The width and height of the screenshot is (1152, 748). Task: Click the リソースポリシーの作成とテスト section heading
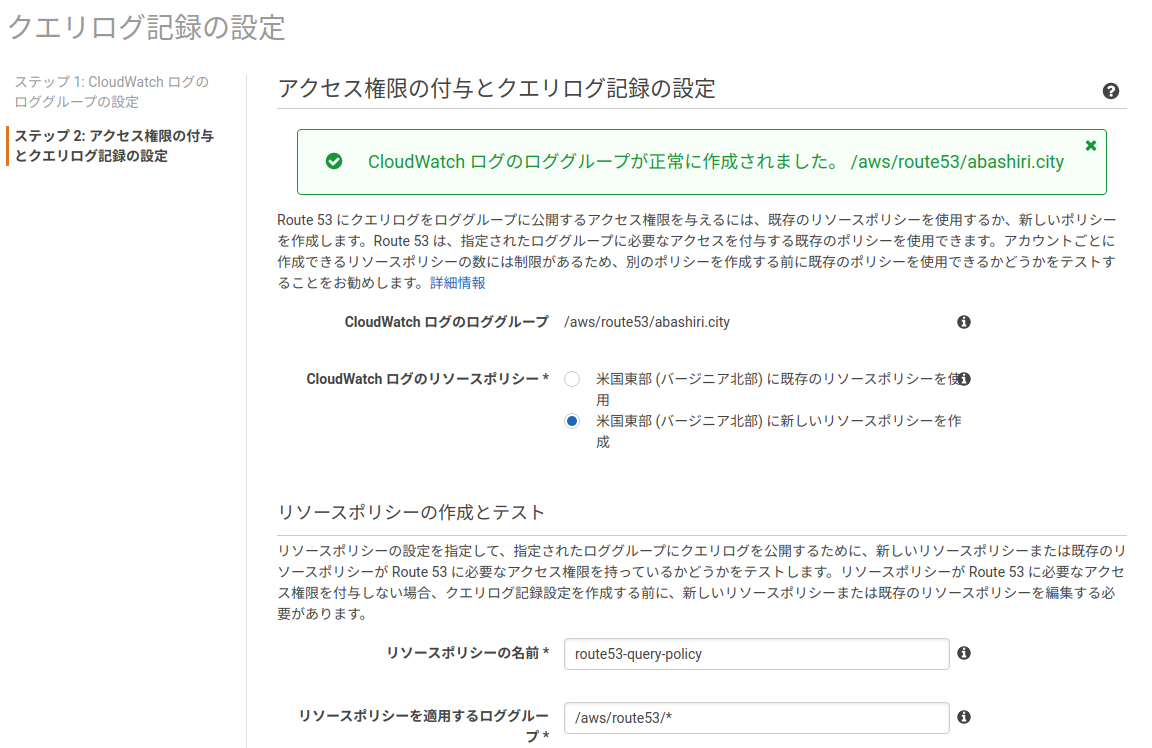tap(411, 512)
